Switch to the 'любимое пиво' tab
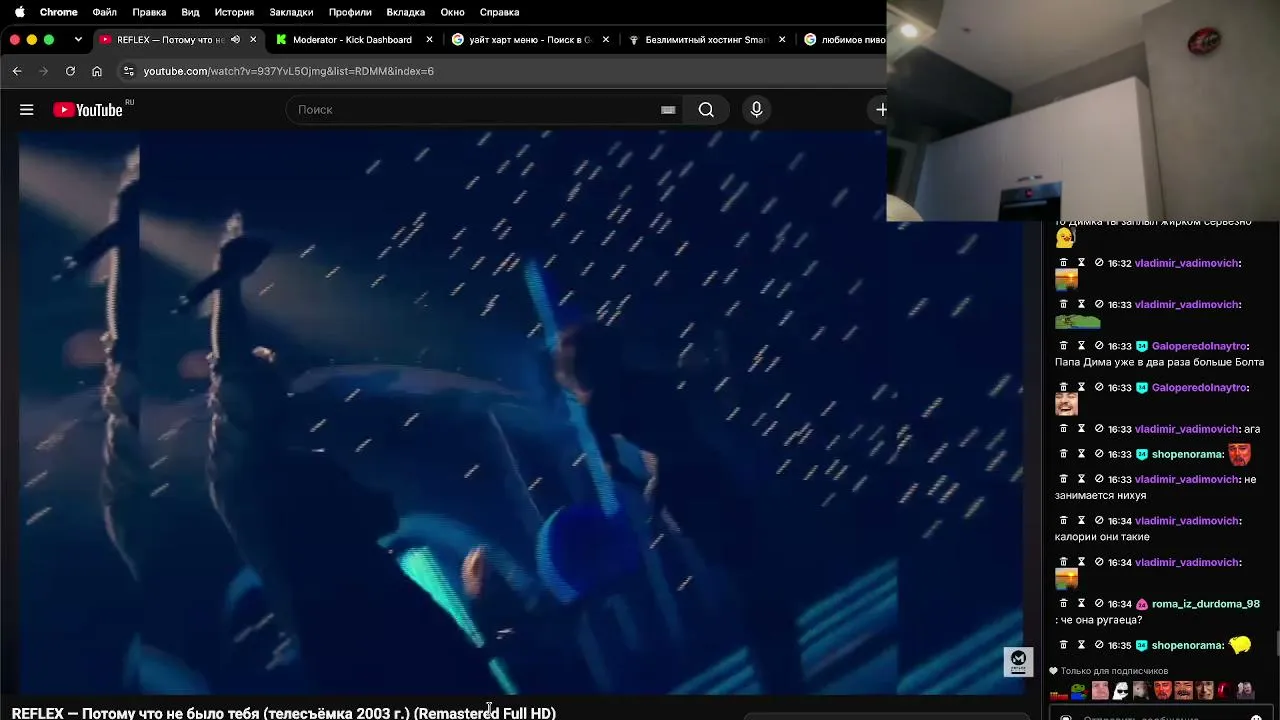Image resolution: width=1280 pixels, height=720 pixels. pos(844,40)
